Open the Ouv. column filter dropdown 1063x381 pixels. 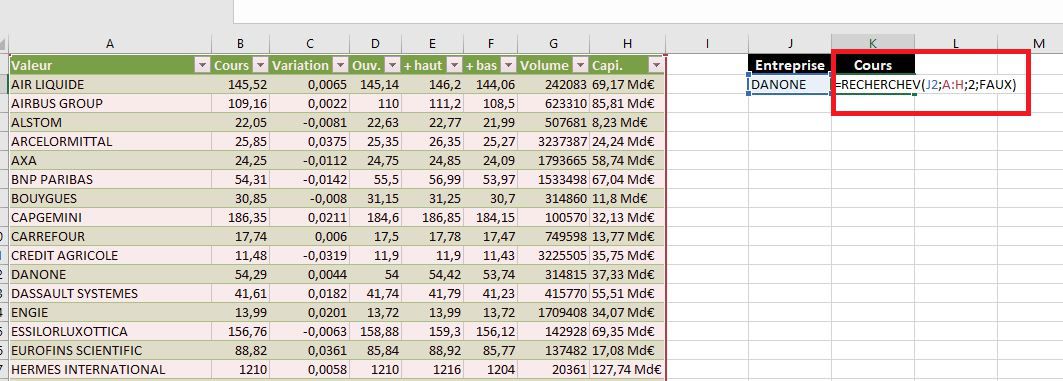[393, 66]
